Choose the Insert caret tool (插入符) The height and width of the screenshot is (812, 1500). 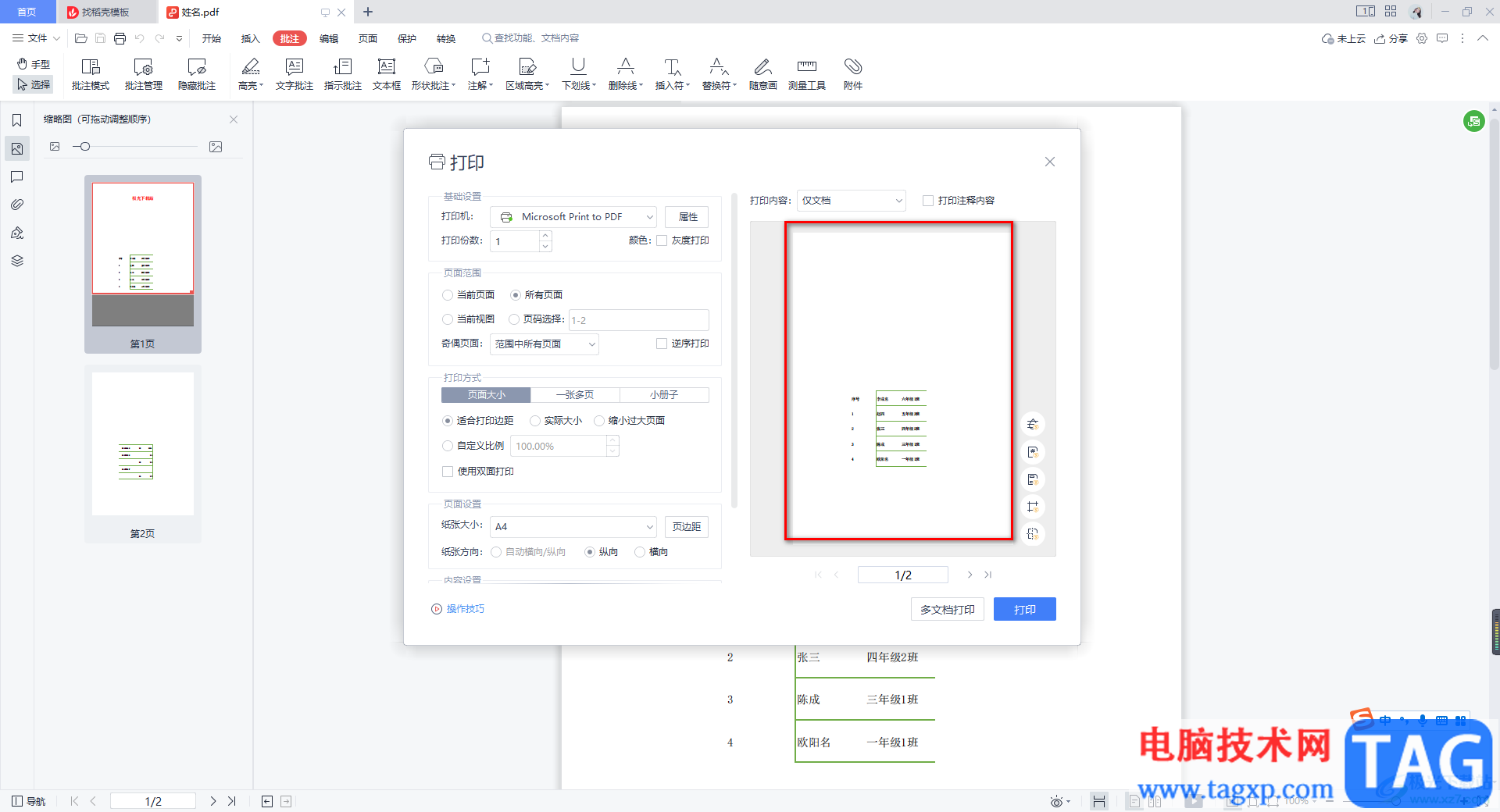coord(673,74)
